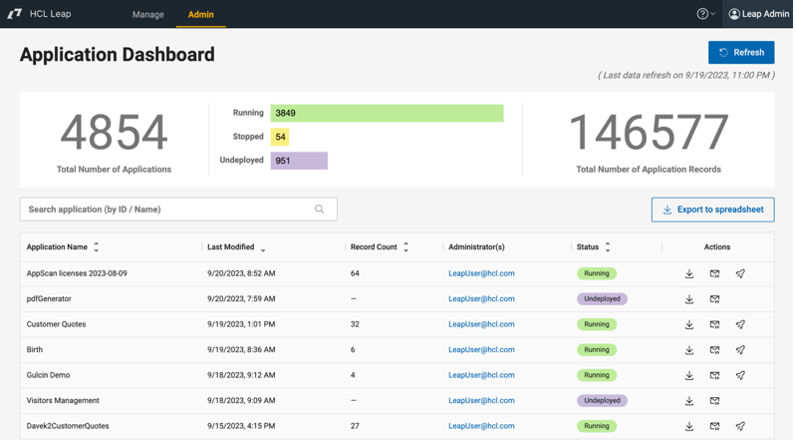
Task: Download the Gulcin Demo application
Action: [x=689, y=375]
